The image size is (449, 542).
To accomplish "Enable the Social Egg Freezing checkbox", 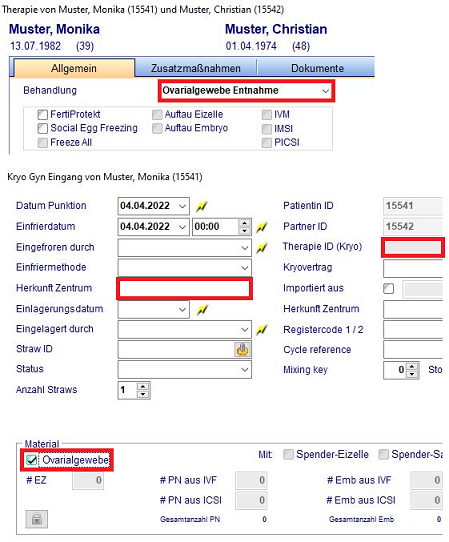I will point(43,129).
